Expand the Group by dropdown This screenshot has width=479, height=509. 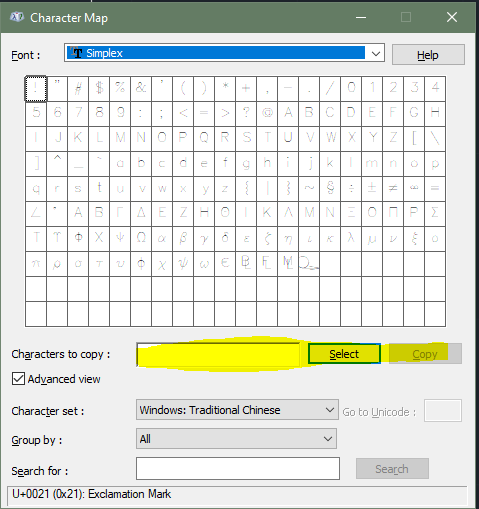click(x=236, y=439)
